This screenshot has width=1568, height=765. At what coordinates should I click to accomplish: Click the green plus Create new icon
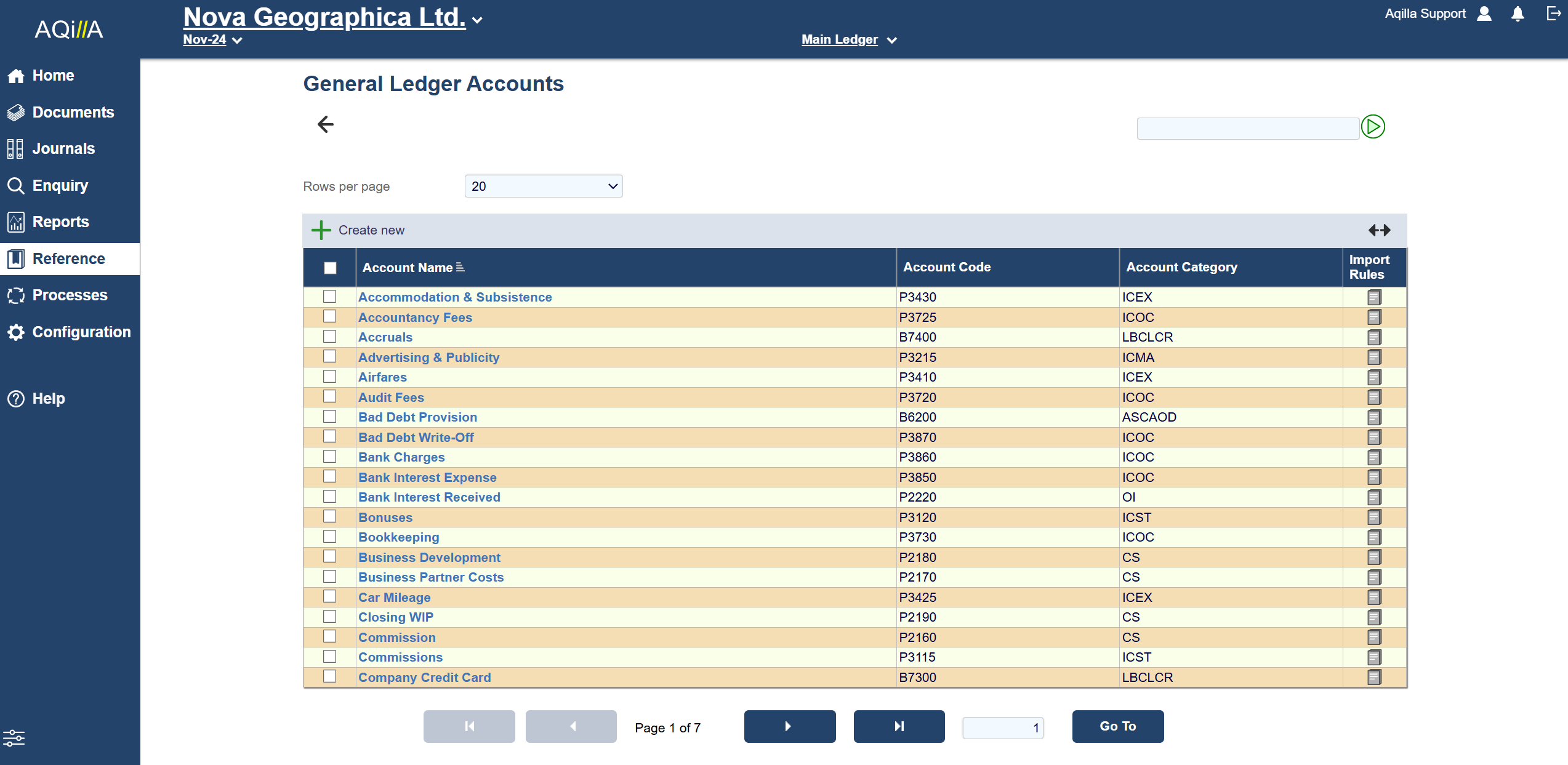321,230
